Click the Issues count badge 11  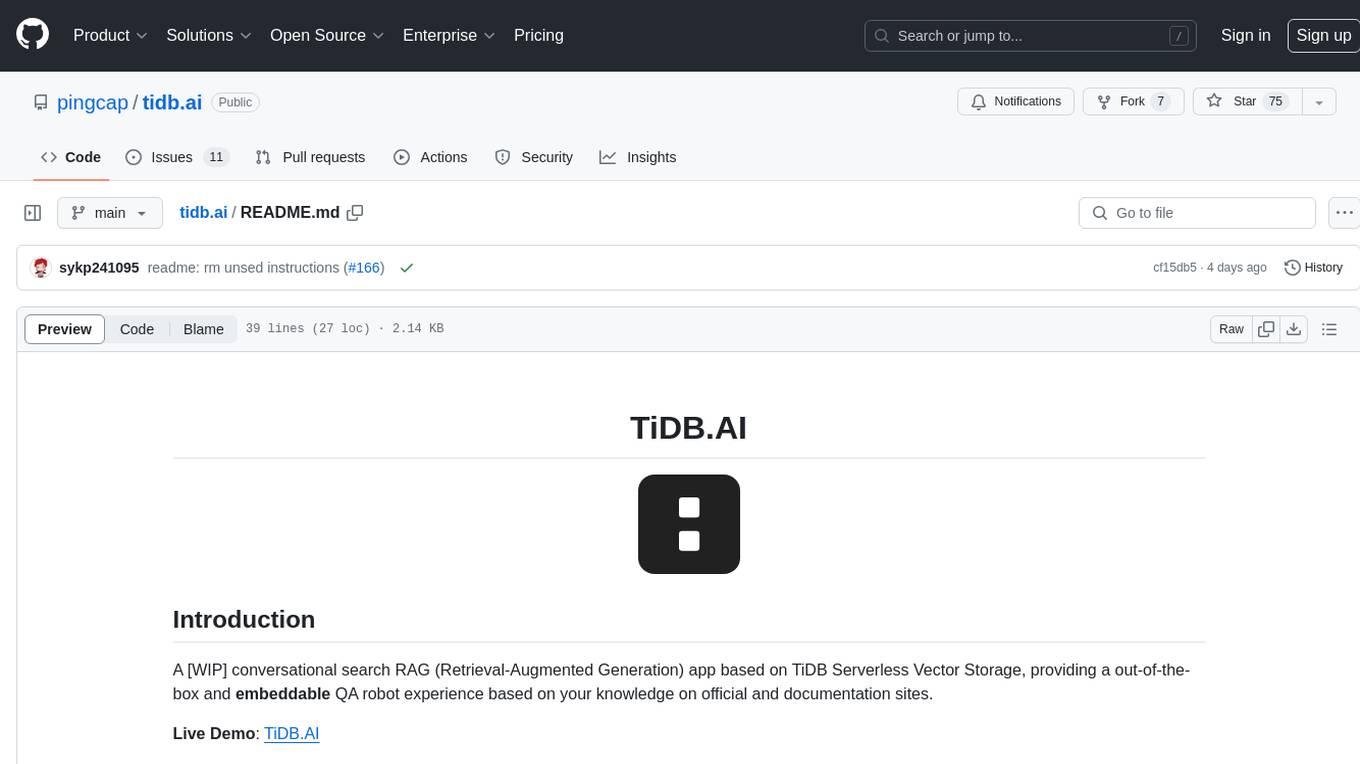coord(216,157)
